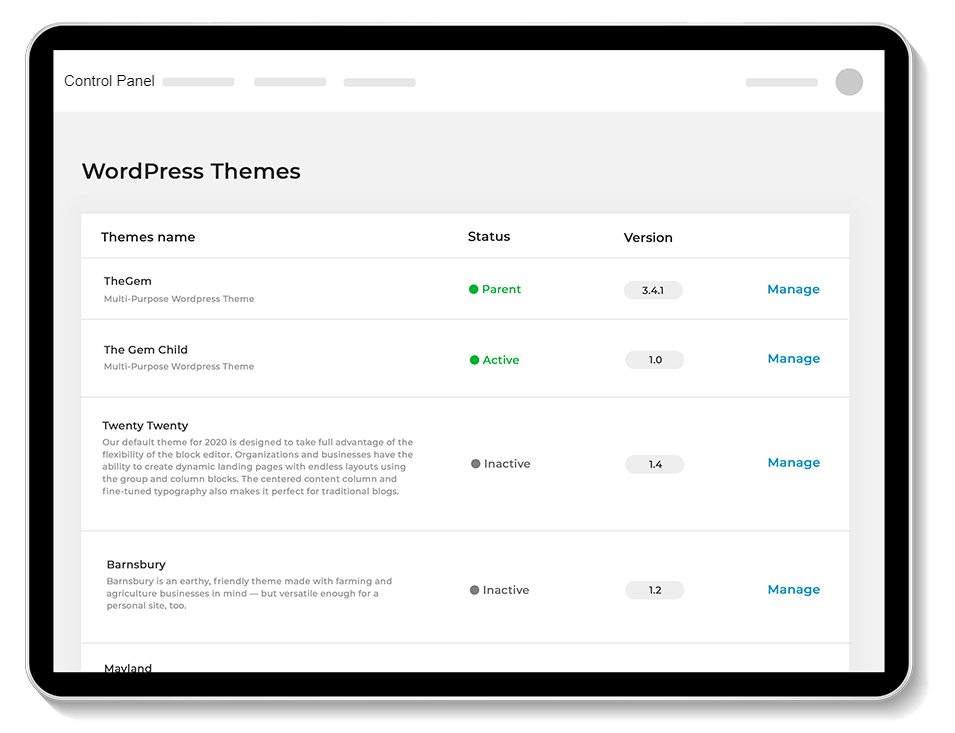Manage The Gem Child theme

coord(794,359)
